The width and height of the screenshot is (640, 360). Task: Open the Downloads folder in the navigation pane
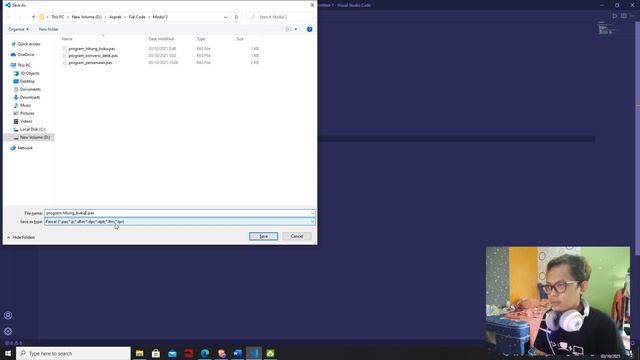[x=30, y=98]
